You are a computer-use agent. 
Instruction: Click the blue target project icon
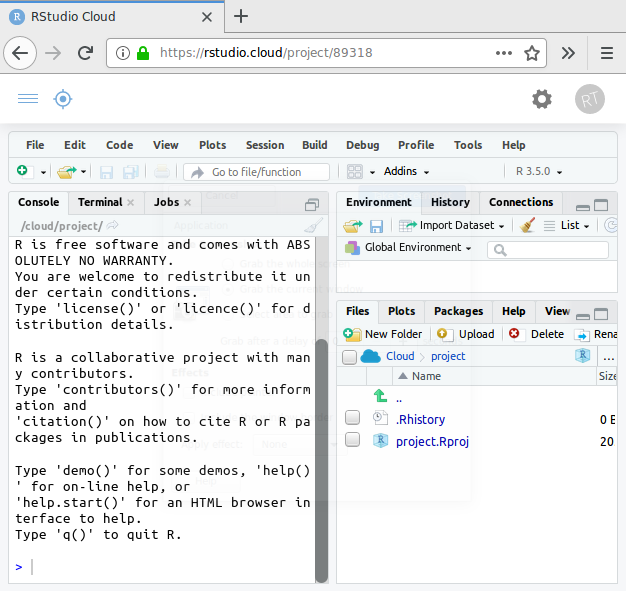pyautogui.click(x=63, y=99)
